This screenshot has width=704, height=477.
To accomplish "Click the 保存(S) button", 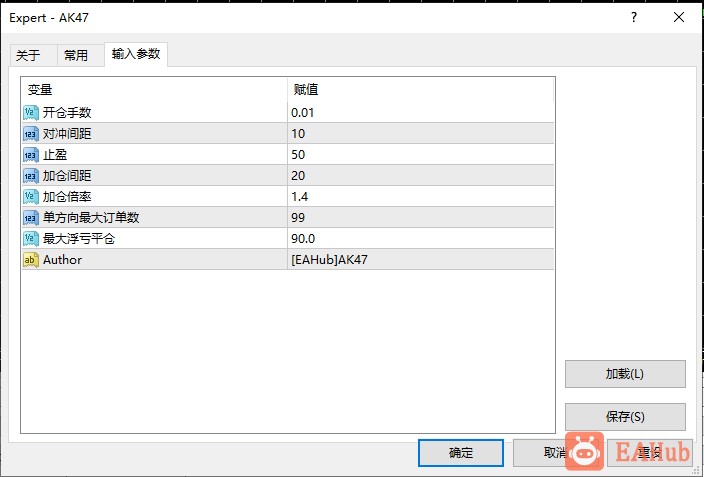I will point(625,417).
